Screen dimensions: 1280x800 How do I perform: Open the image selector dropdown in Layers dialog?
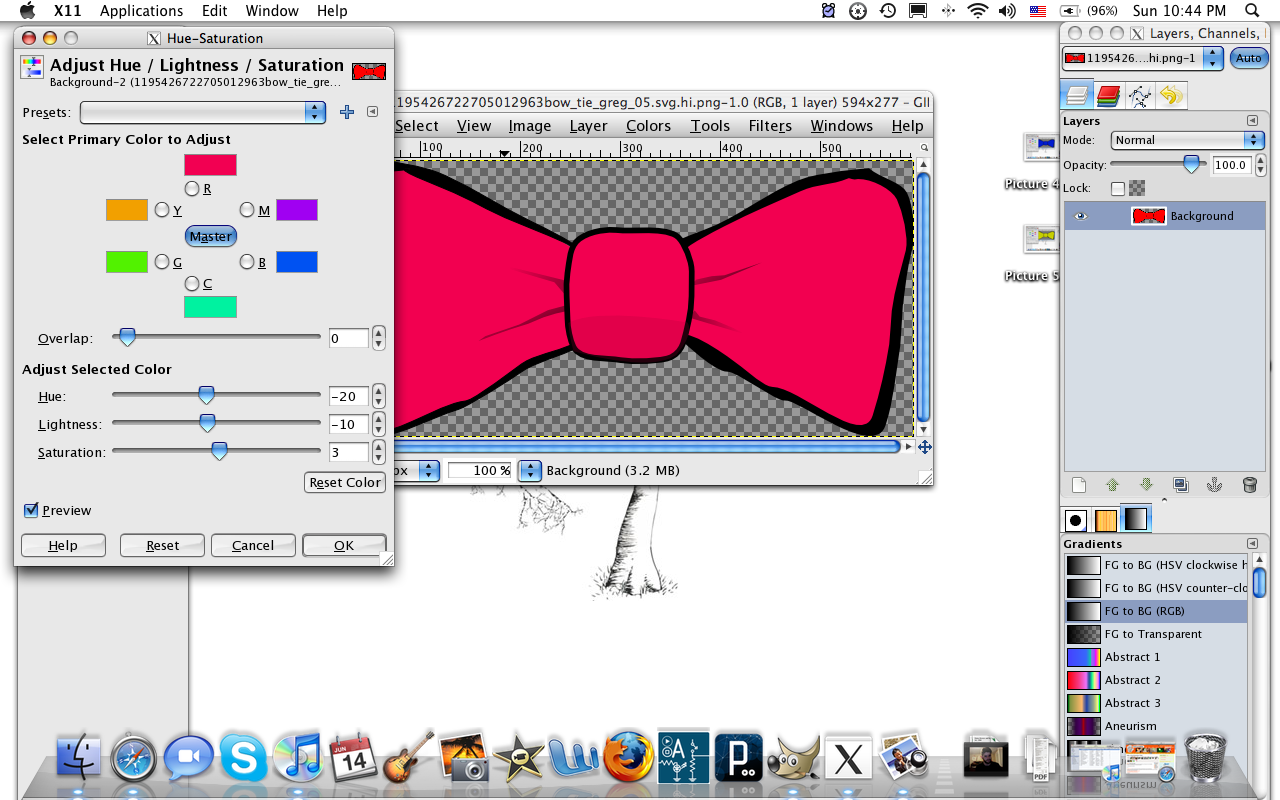pos(1142,58)
